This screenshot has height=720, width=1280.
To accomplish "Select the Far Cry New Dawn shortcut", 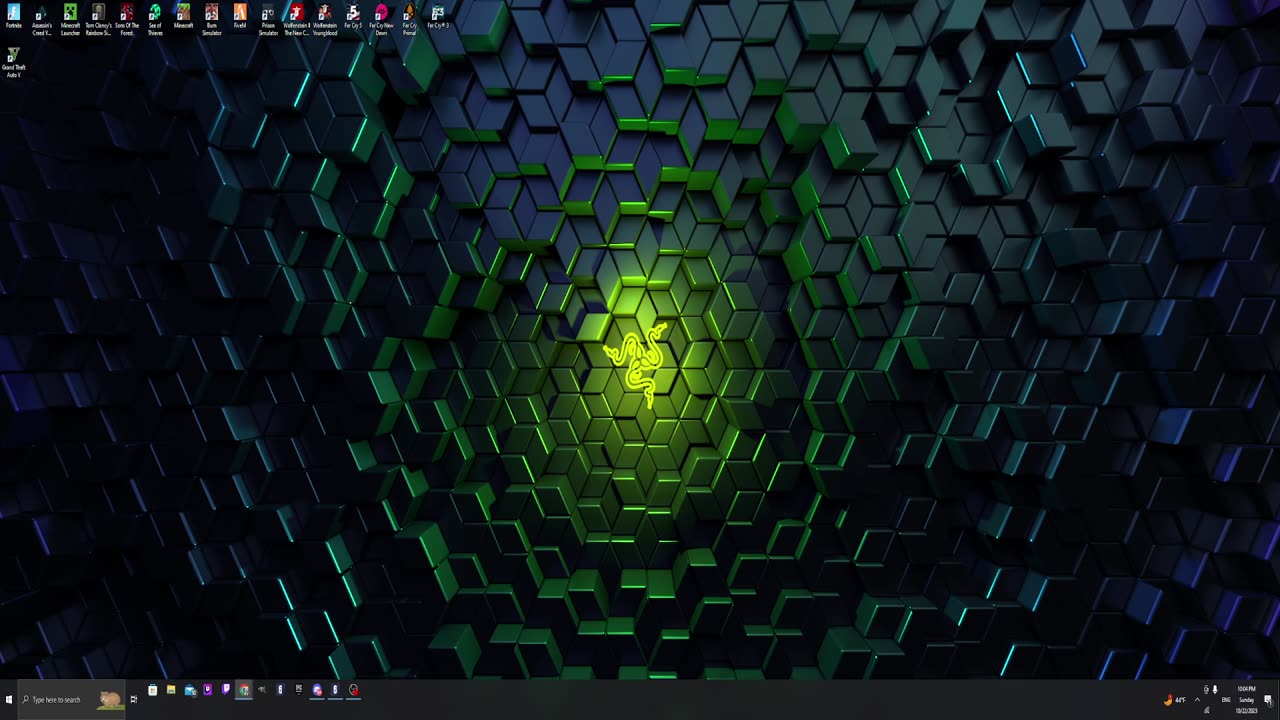I will (x=381, y=20).
